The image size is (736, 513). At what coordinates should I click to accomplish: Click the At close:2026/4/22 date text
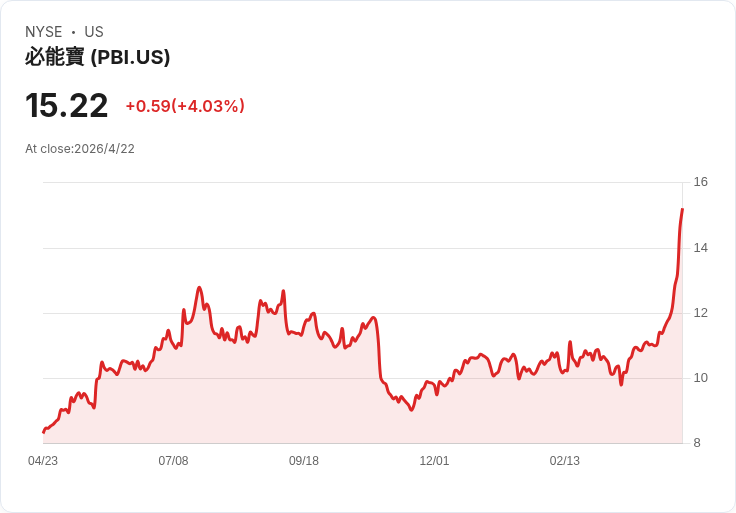coord(80,149)
